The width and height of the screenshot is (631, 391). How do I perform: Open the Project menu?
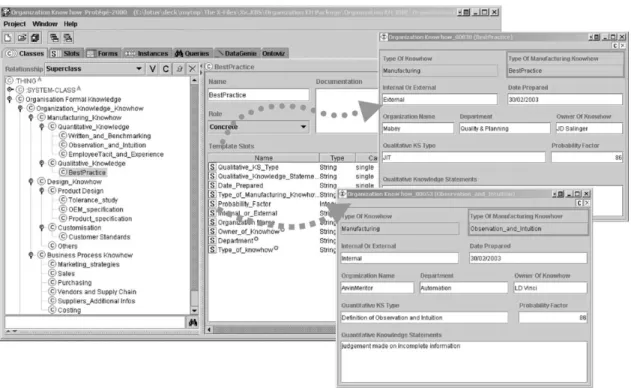pos(14,24)
